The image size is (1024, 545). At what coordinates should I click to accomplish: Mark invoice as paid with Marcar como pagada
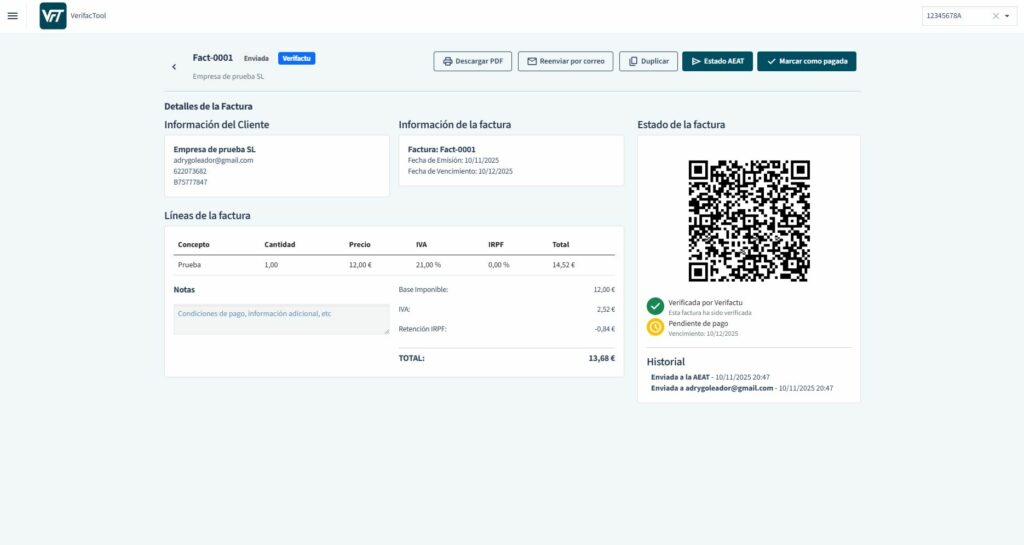[807, 61]
